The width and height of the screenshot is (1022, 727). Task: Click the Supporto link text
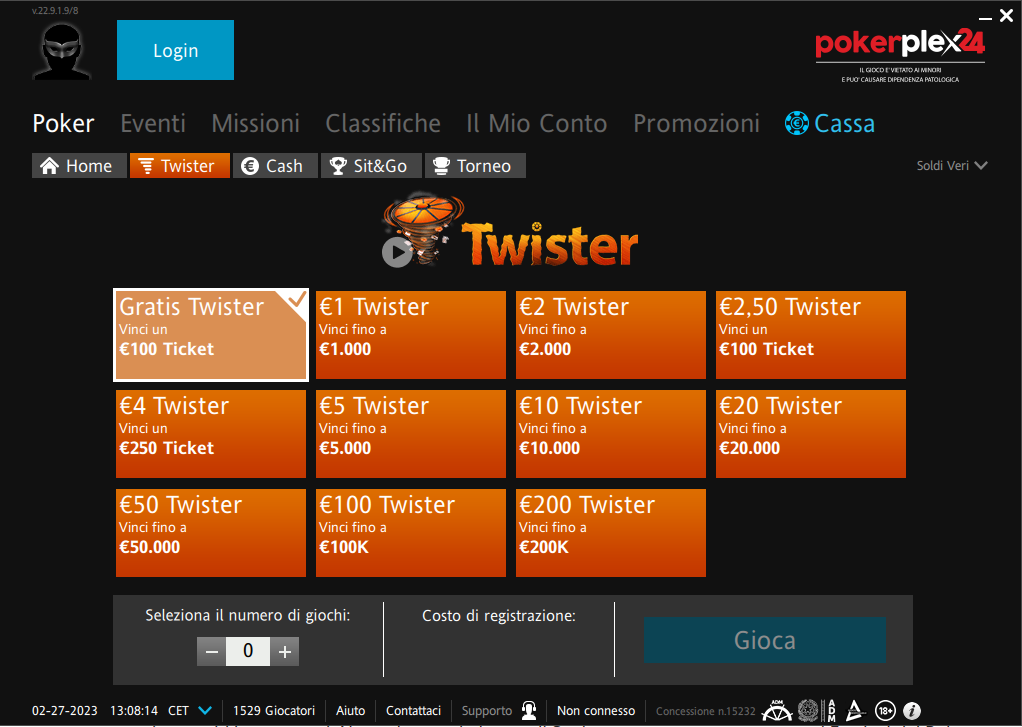pyautogui.click(x=487, y=711)
